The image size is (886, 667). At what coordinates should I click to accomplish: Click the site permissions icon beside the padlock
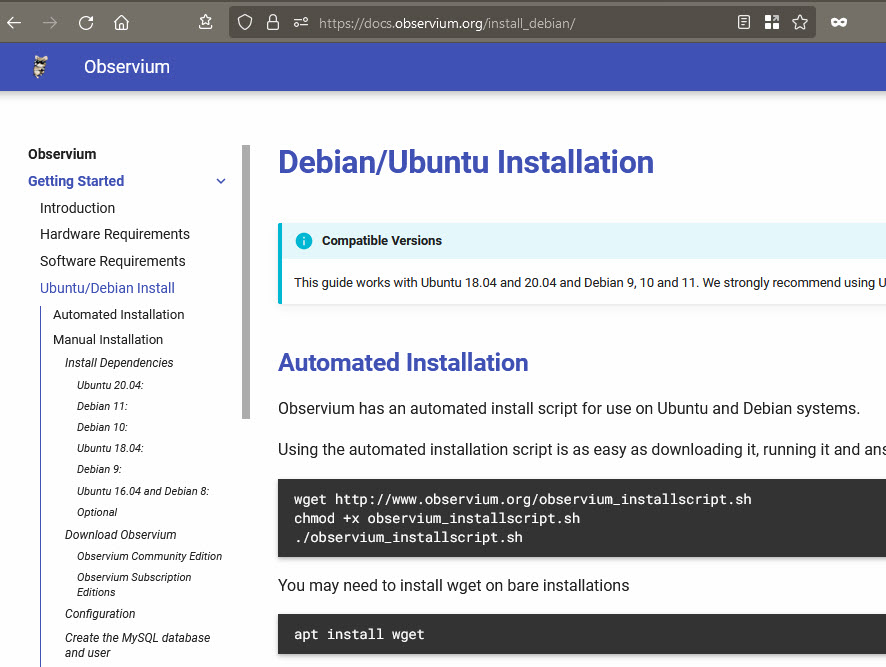click(x=300, y=22)
